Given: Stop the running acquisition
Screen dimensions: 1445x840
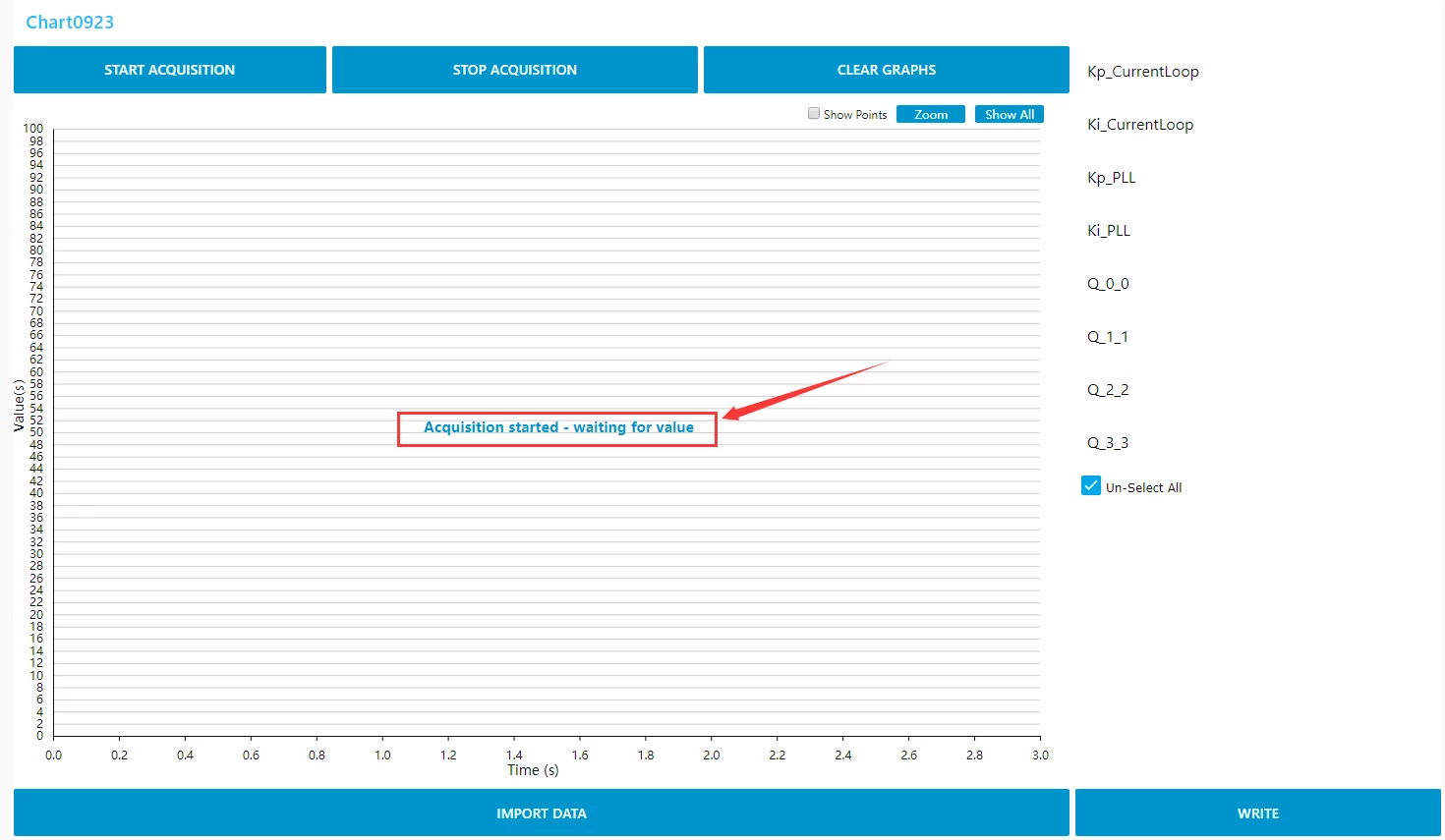Looking at the screenshot, I should [x=515, y=70].
